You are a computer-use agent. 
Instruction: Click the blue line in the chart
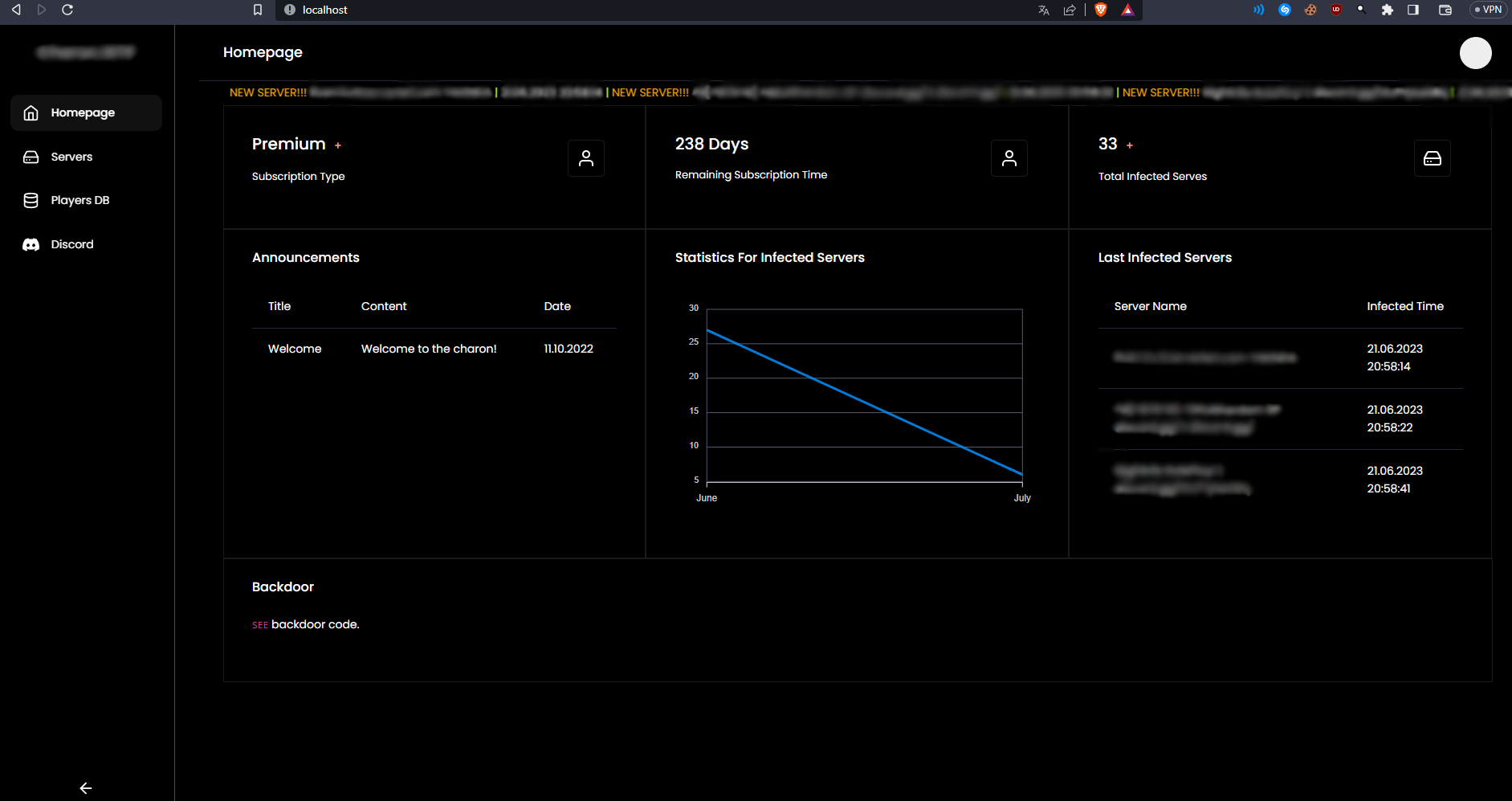click(864, 402)
